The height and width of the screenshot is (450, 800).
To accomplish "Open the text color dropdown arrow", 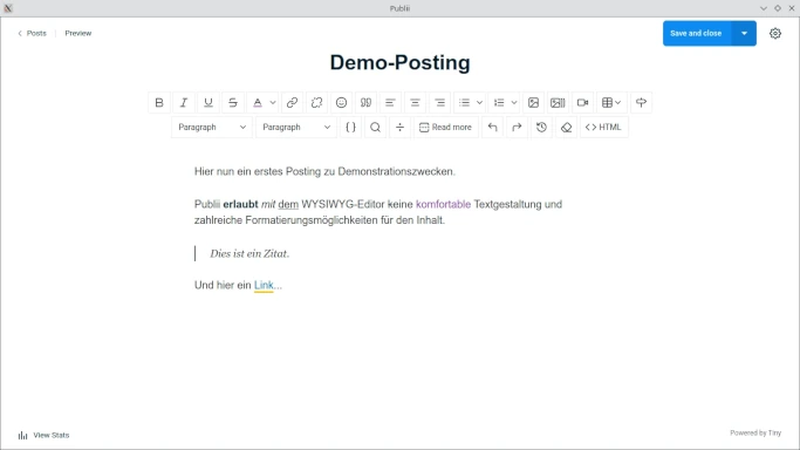I will (x=273, y=103).
